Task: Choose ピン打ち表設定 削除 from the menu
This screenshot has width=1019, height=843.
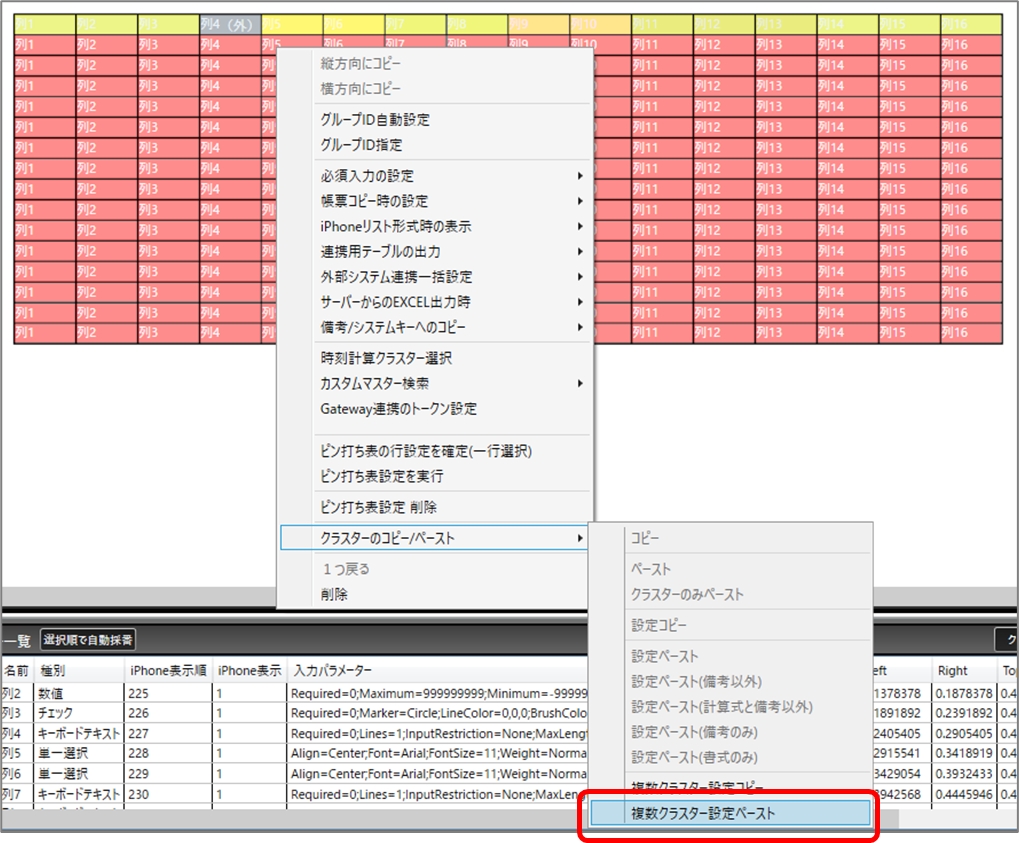Action: [x=378, y=507]
